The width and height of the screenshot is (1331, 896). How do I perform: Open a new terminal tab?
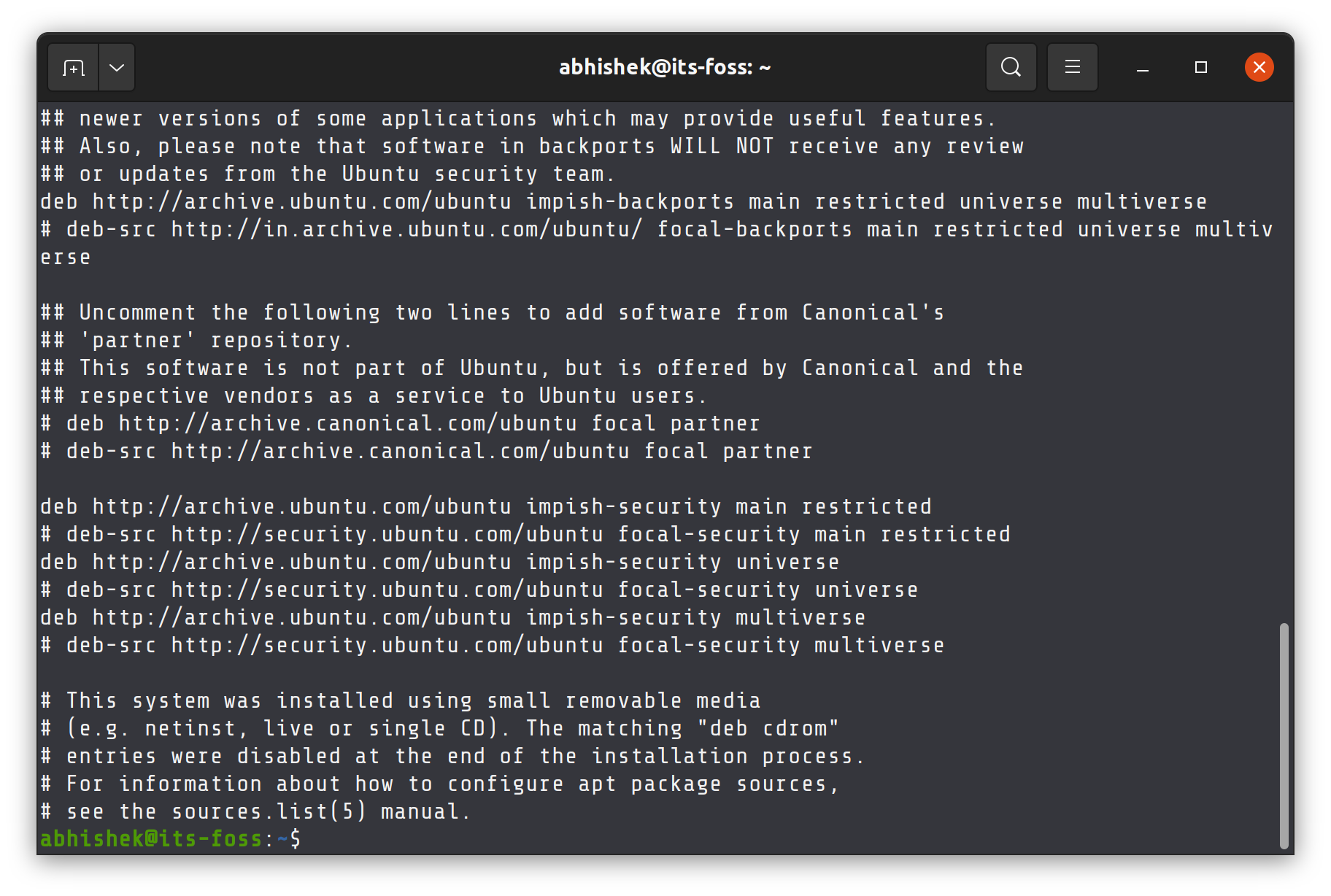click(x=73, y=67)
